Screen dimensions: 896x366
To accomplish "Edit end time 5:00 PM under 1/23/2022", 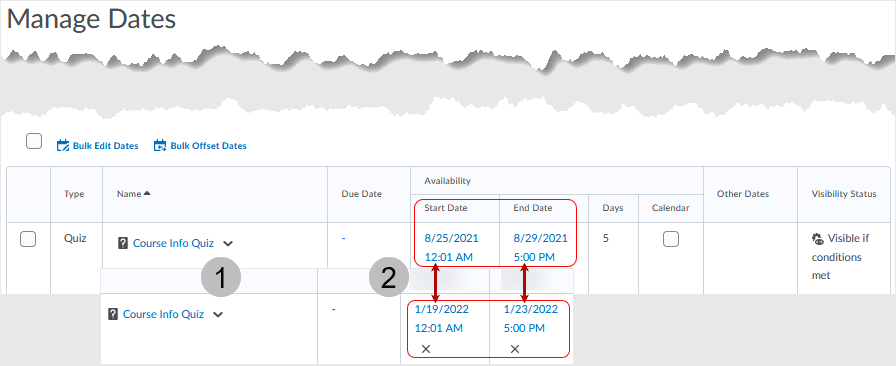I will tap(524, 329).
